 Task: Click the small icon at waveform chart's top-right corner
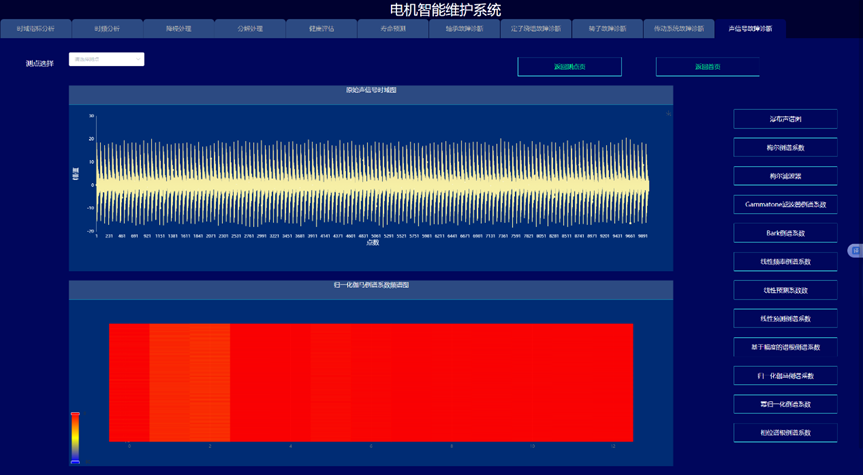point(668,114)
